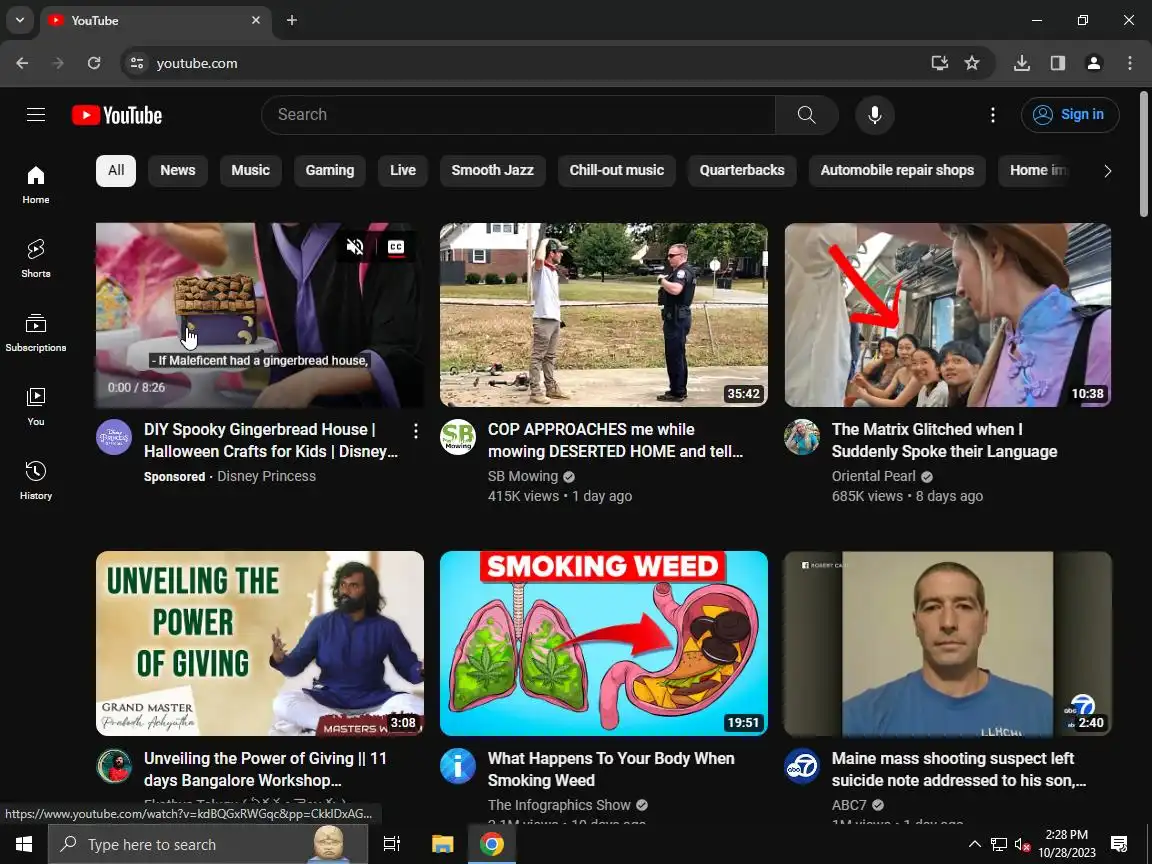Open YouTube settings three-dot menu
The image size is (1152, 864).
tap(993, 115)
